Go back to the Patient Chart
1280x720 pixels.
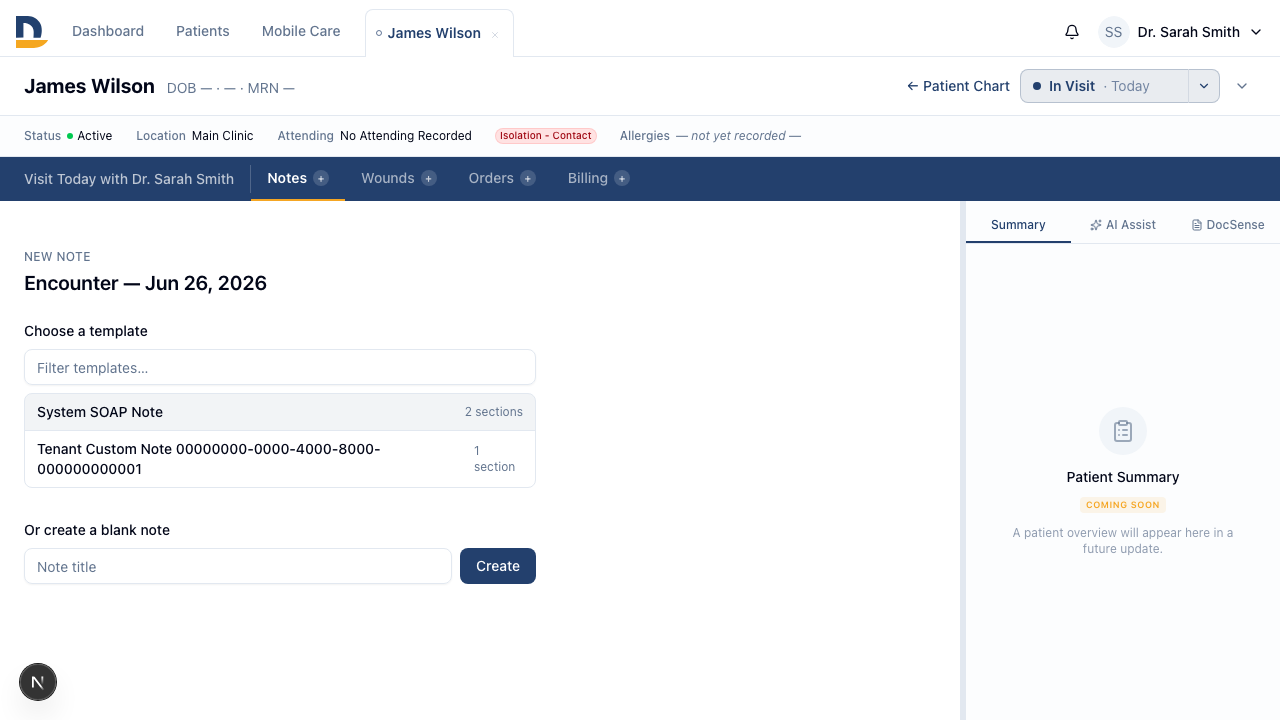coord(958,86)
